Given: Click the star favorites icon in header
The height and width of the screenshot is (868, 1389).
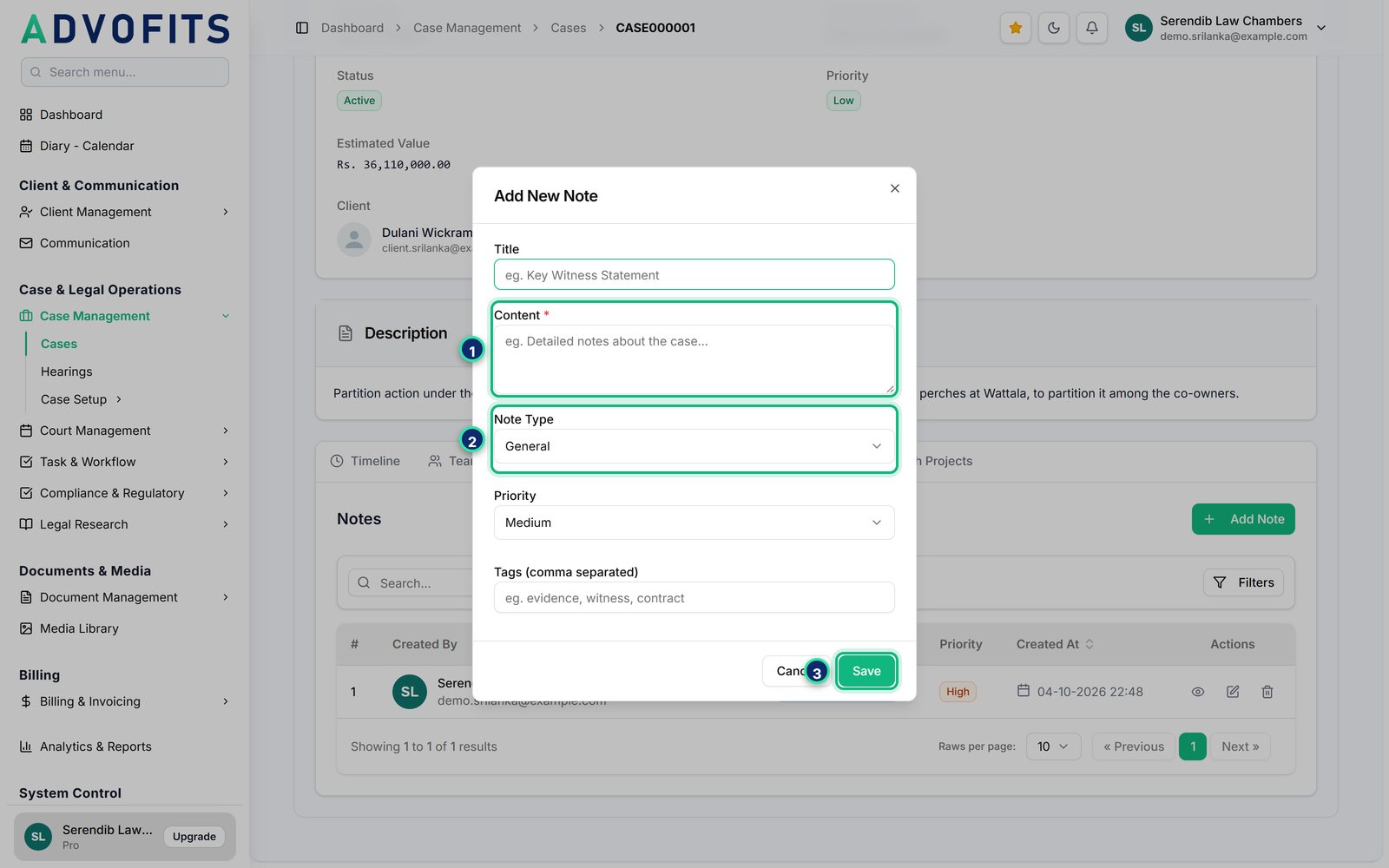Looking at the screenshot, I should pyautogui.click(x=1016, y=28).
